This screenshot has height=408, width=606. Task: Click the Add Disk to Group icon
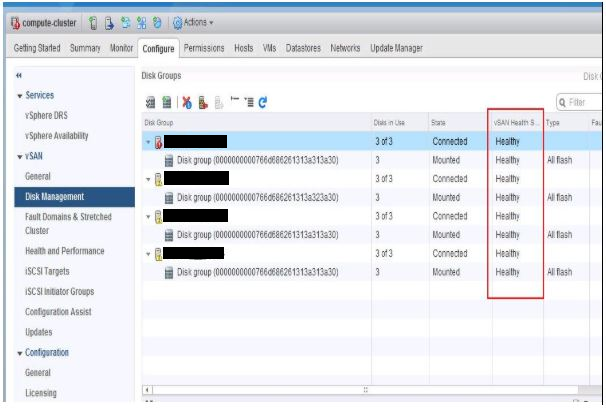point(203,102)
